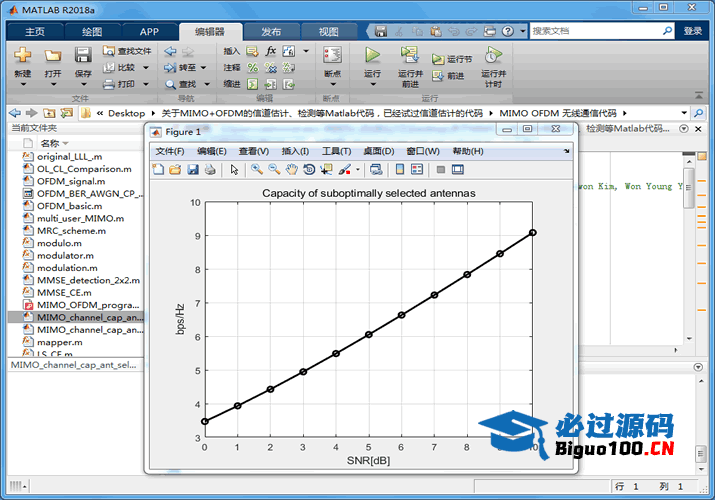Switch to the Home (主页) tab

click(x=35, y=31)
